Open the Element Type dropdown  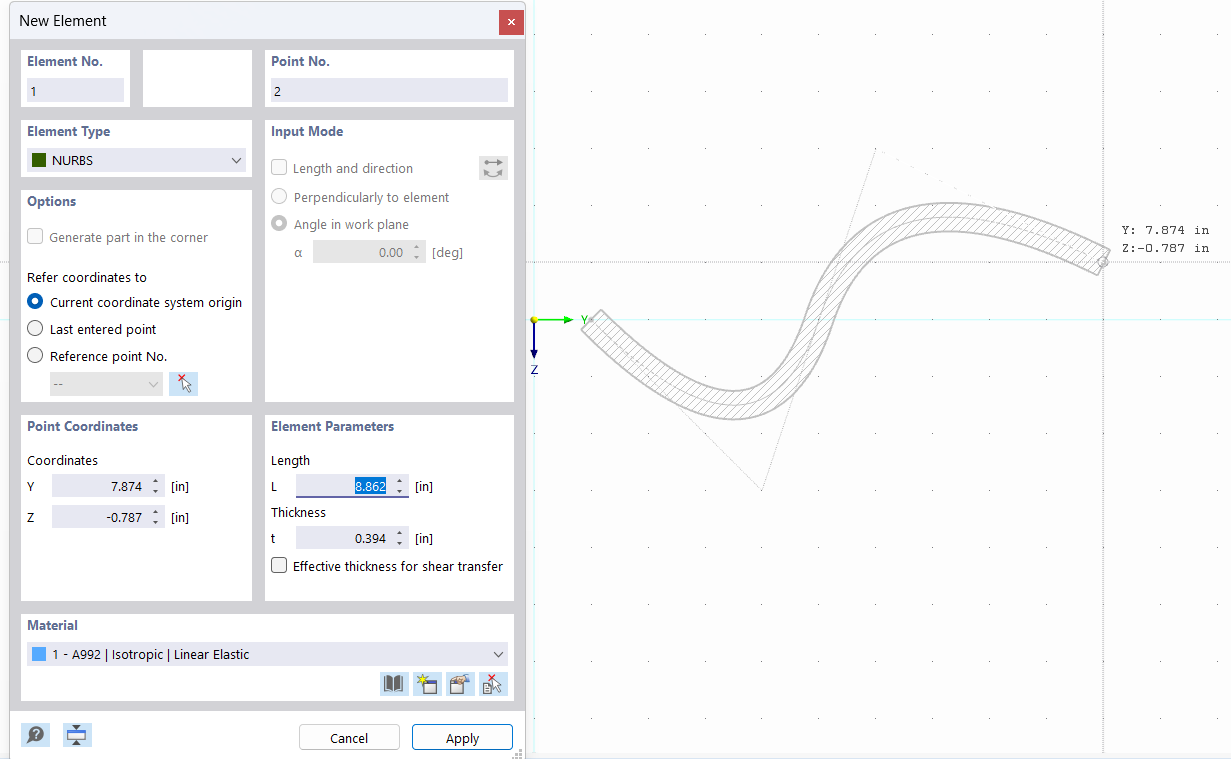point(236,159)
